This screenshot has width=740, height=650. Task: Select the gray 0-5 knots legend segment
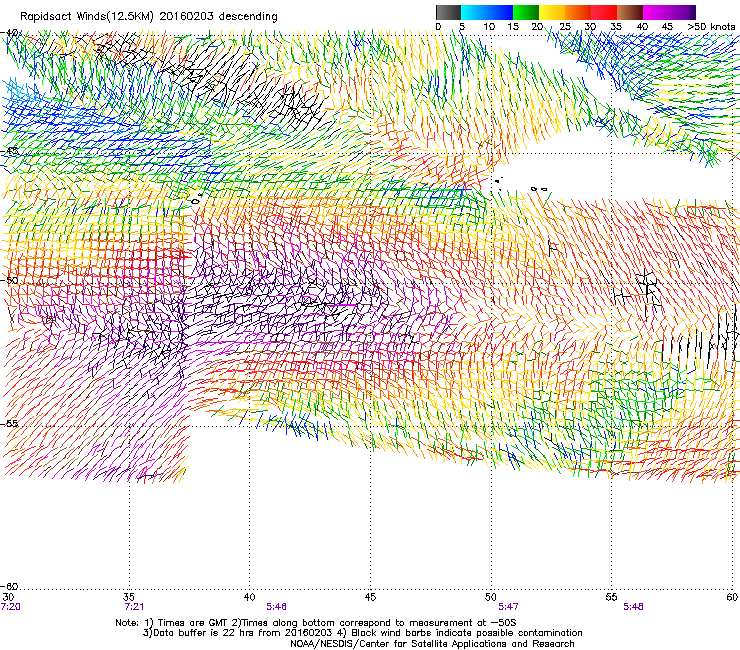pos(448,12)
